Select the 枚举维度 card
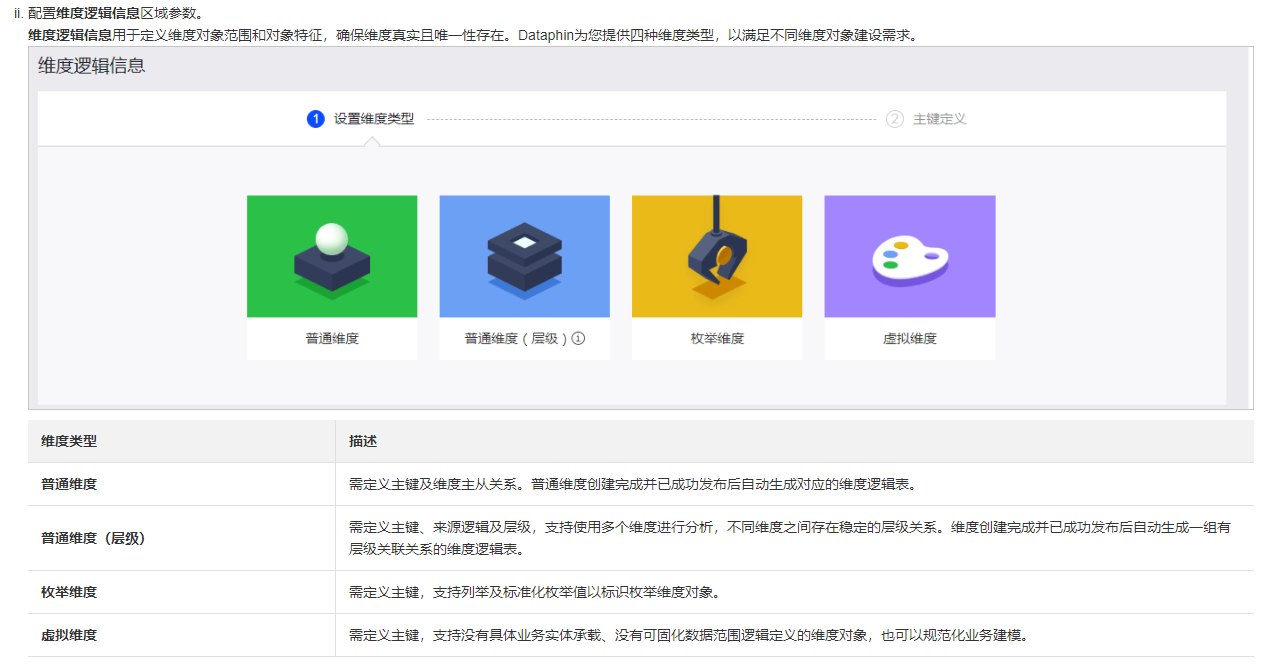 pyautogui.click(x=716, y=275)
